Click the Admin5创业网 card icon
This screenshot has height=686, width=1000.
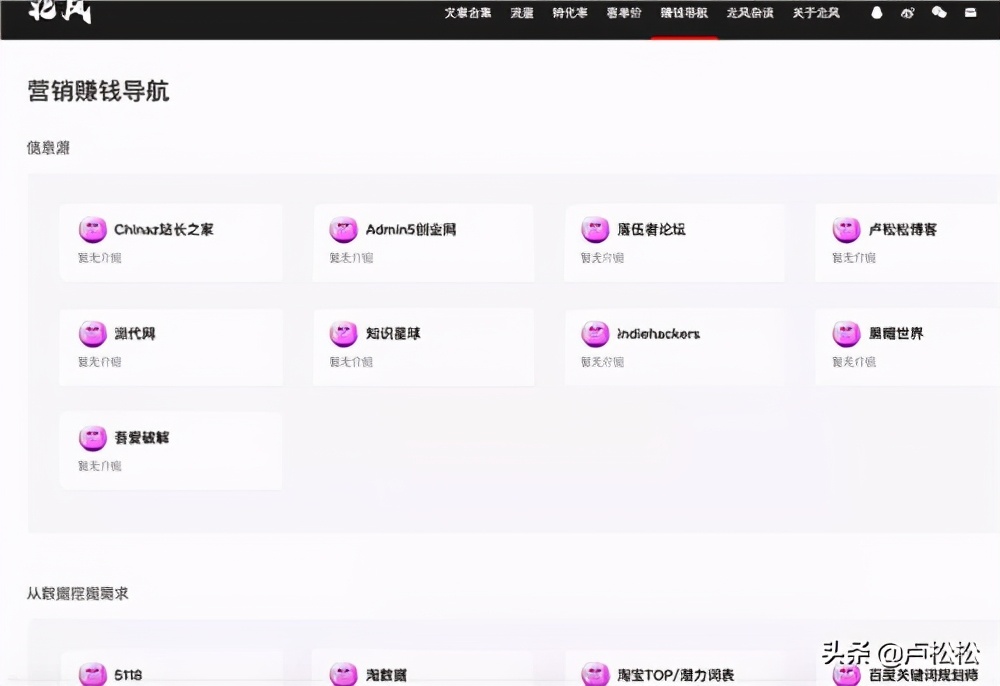344,229
